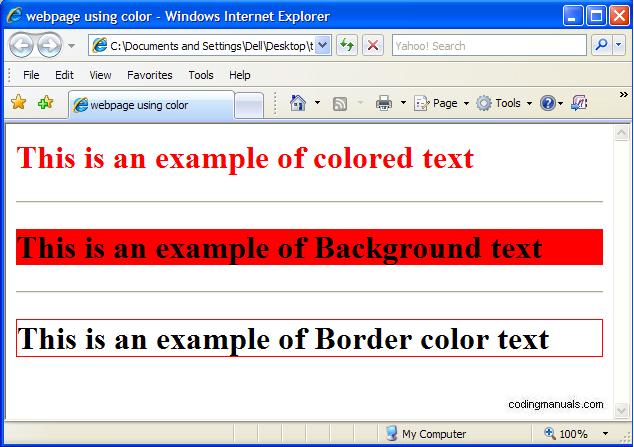Open the Edit menu

coord(64,75)
